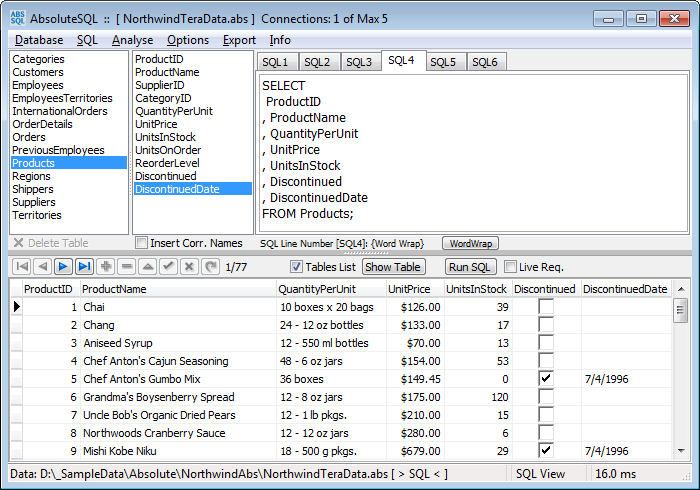Viewport: 700px width, 490px height.
Task: Click the DiscontinuedDate column header
Action: point(626,289)
